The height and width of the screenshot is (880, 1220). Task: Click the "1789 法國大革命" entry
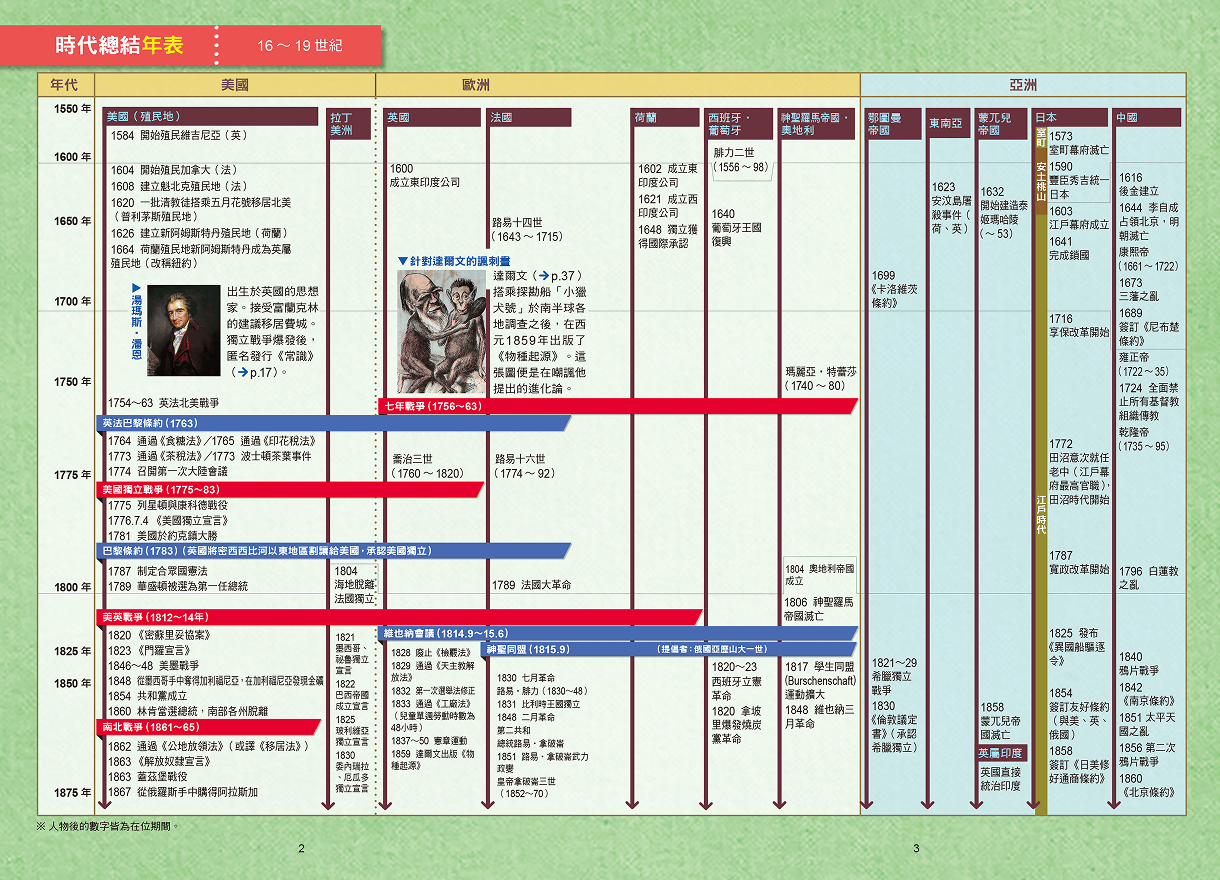532,584
